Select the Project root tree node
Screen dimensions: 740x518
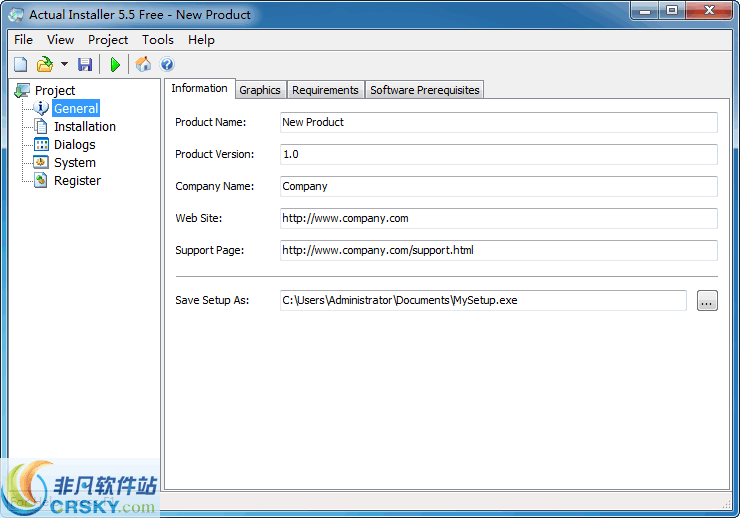pyautogui.click(x=55, y=90)
